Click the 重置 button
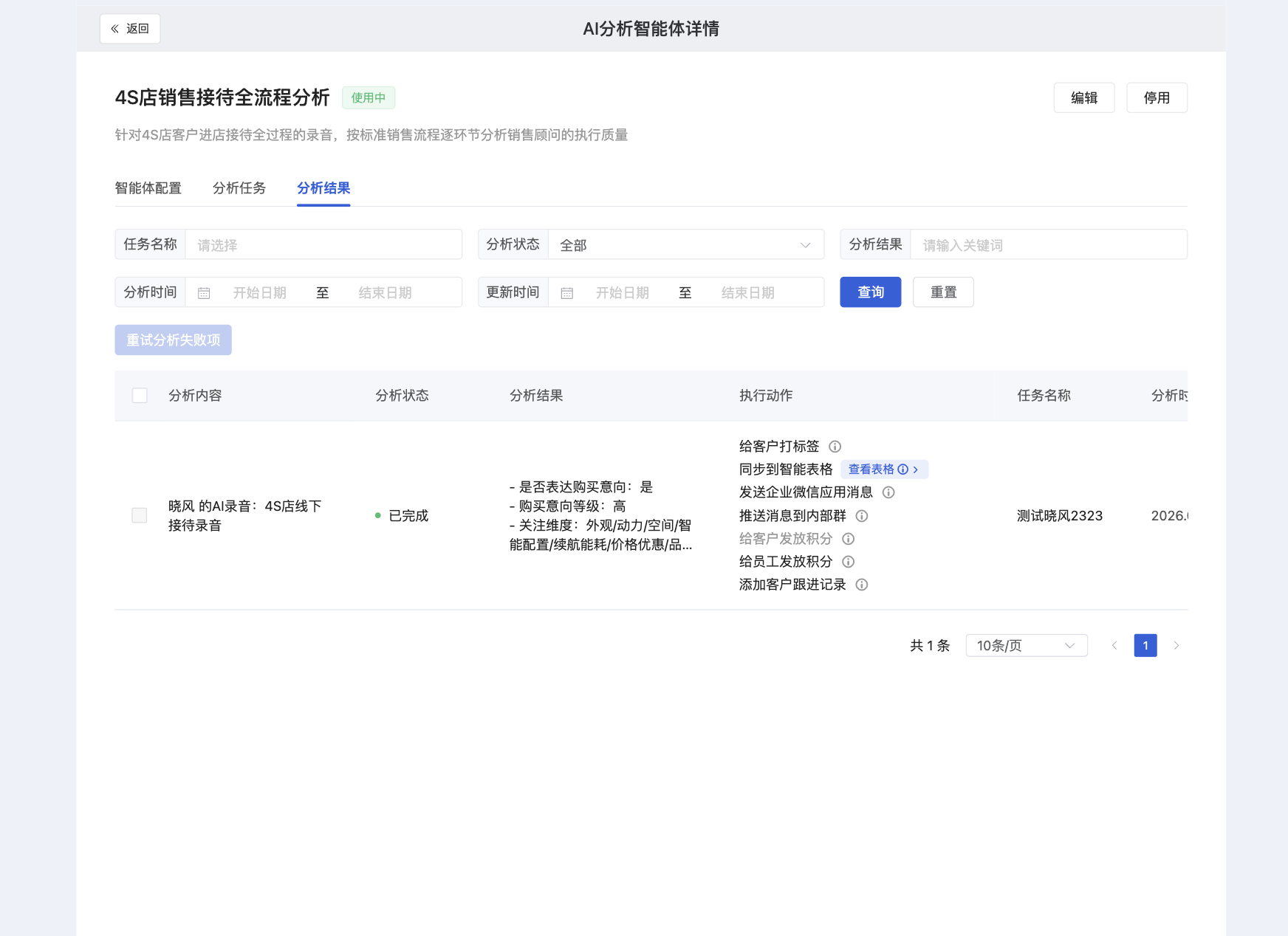This screenshot has width=1288, height=936. (x=943, y=292)
